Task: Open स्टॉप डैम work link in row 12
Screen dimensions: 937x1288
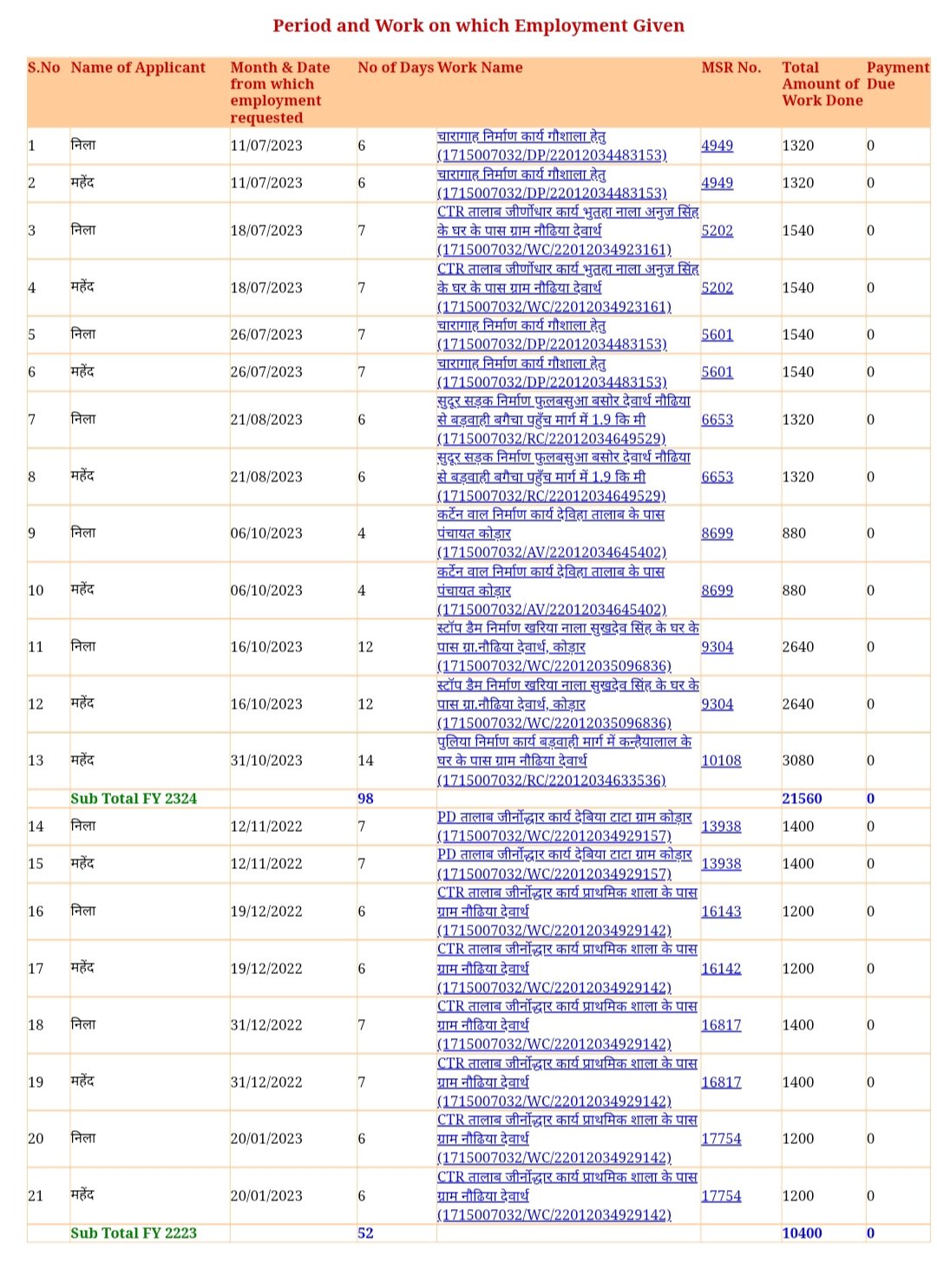Action: click(567, 704)
